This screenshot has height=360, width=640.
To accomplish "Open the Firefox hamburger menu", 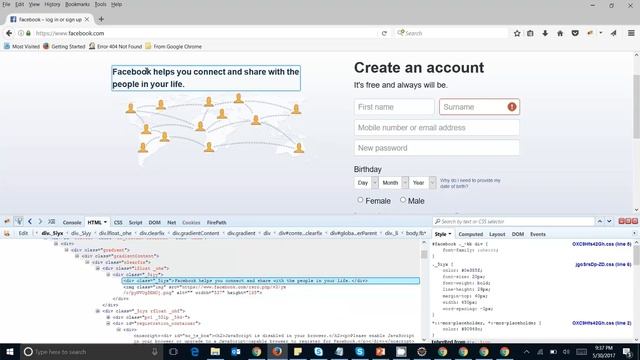I will pos(631,33).
